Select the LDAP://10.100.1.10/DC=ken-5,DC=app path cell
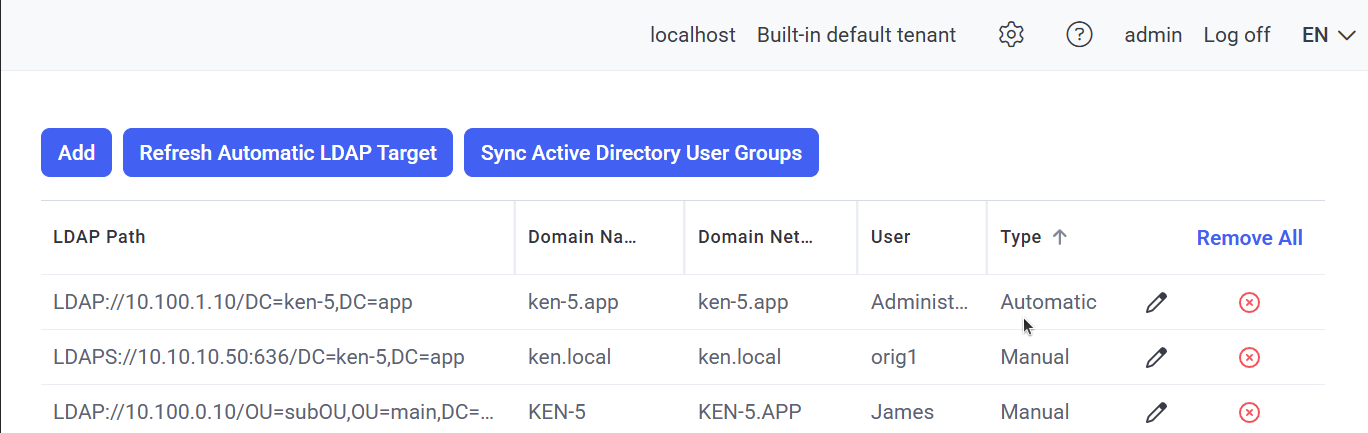This screenshot has height=433, width=1368. (233, 302)
